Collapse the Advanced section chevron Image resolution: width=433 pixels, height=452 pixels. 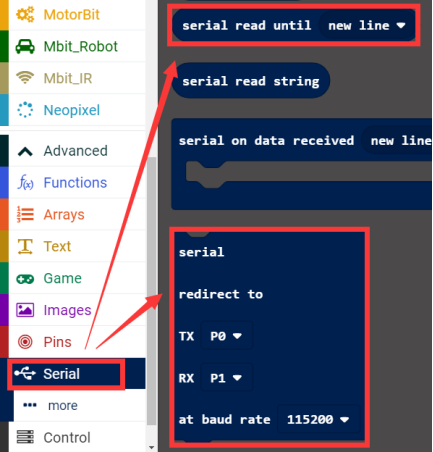point(25,151)
